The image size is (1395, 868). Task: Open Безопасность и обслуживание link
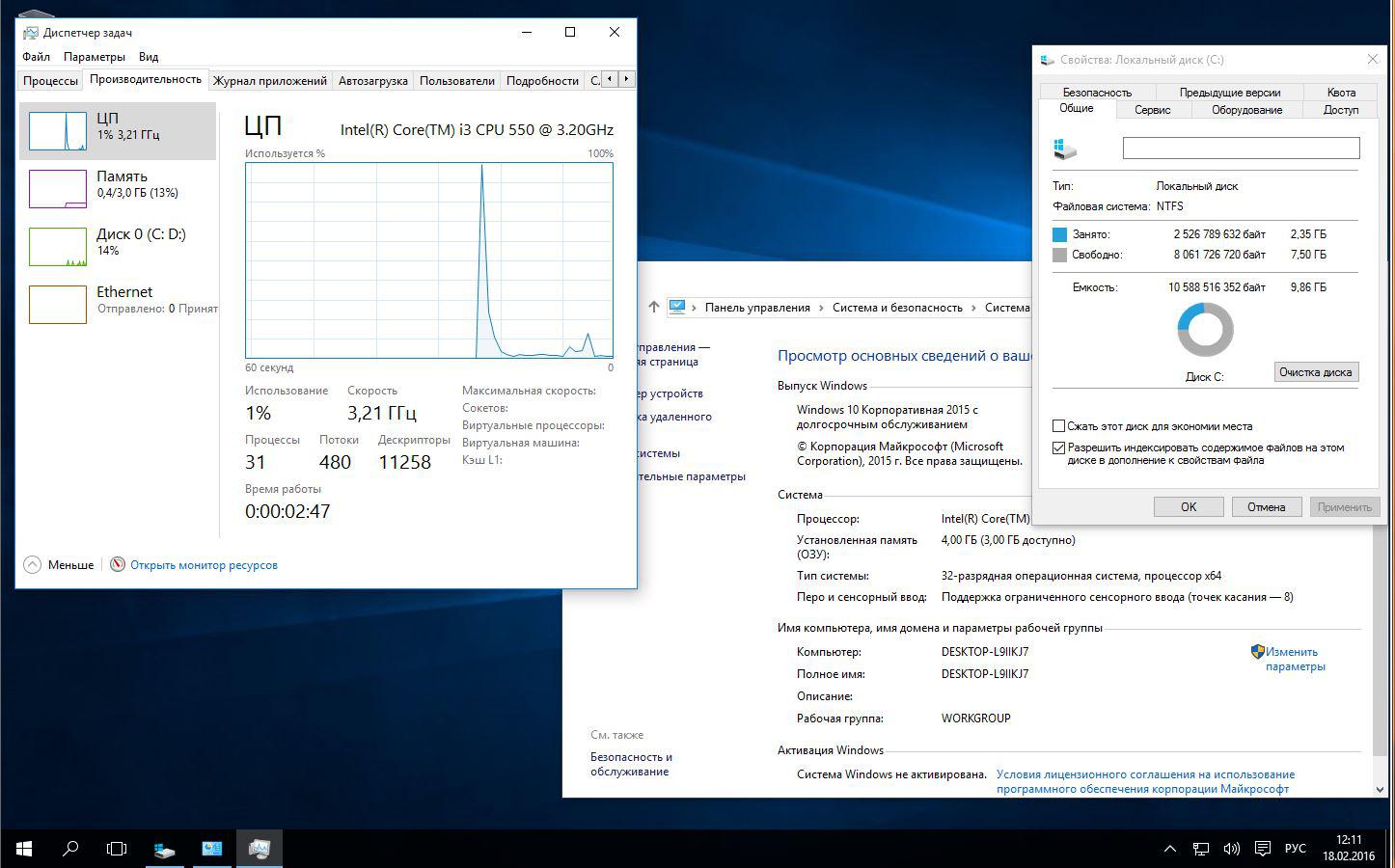(631, 764)
